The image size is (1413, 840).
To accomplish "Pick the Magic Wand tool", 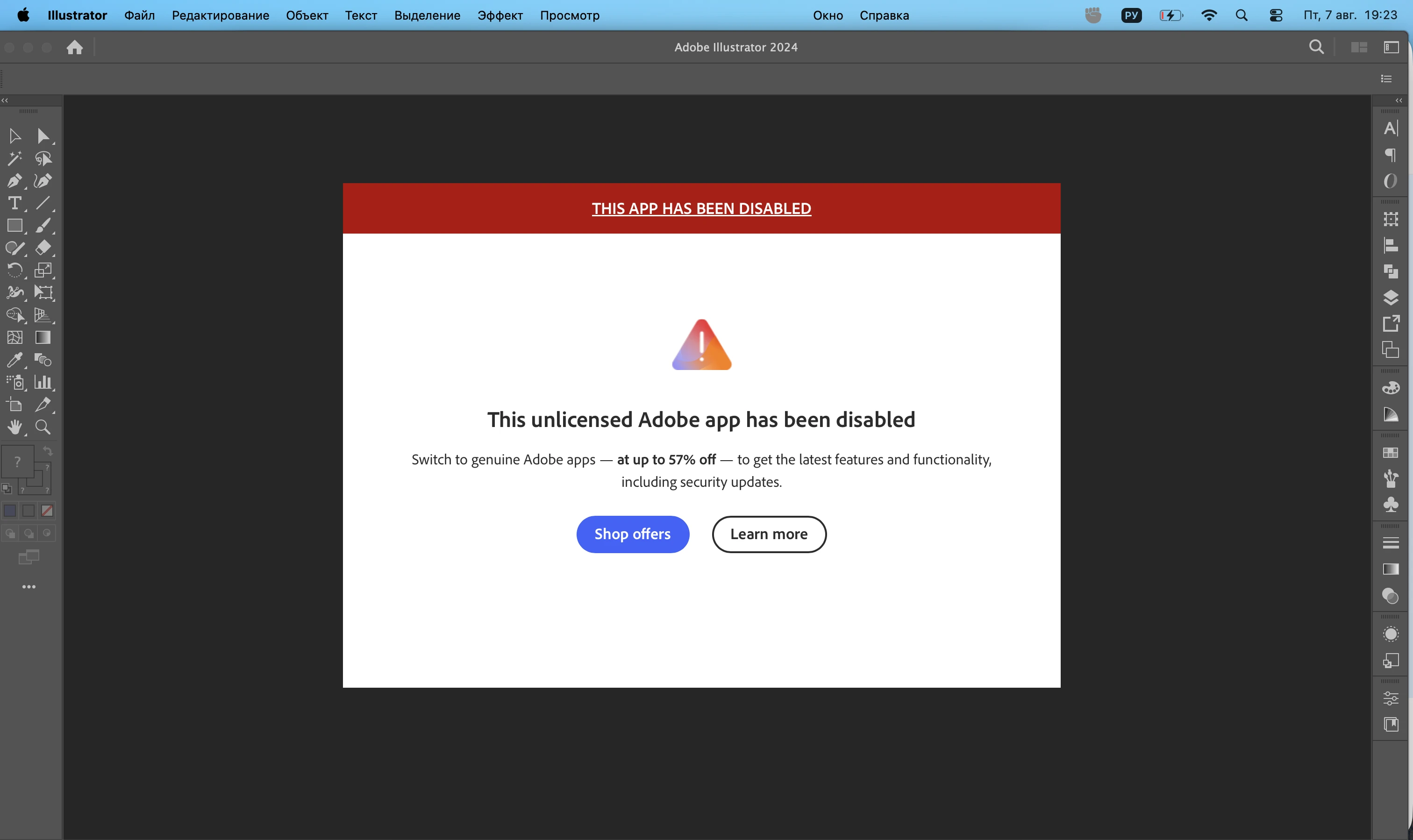I will click(15, 158).
